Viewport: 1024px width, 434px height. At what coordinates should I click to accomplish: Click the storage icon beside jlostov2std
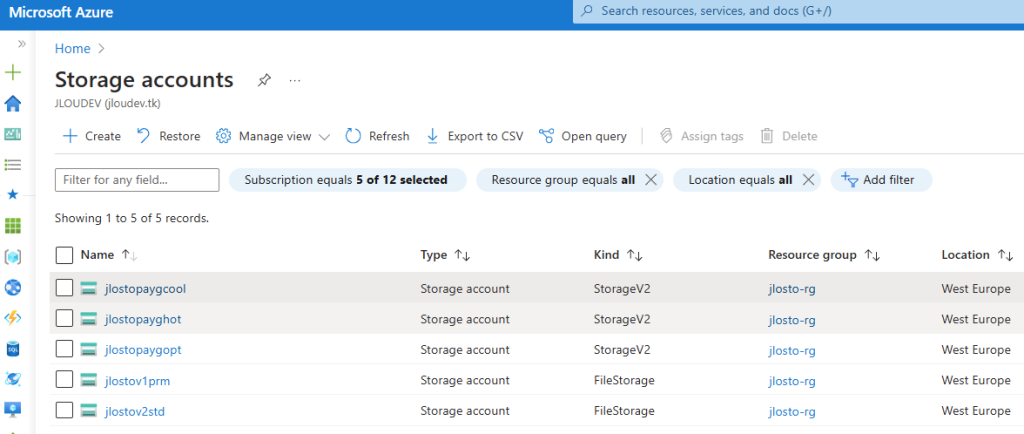[x=89, y=411]
